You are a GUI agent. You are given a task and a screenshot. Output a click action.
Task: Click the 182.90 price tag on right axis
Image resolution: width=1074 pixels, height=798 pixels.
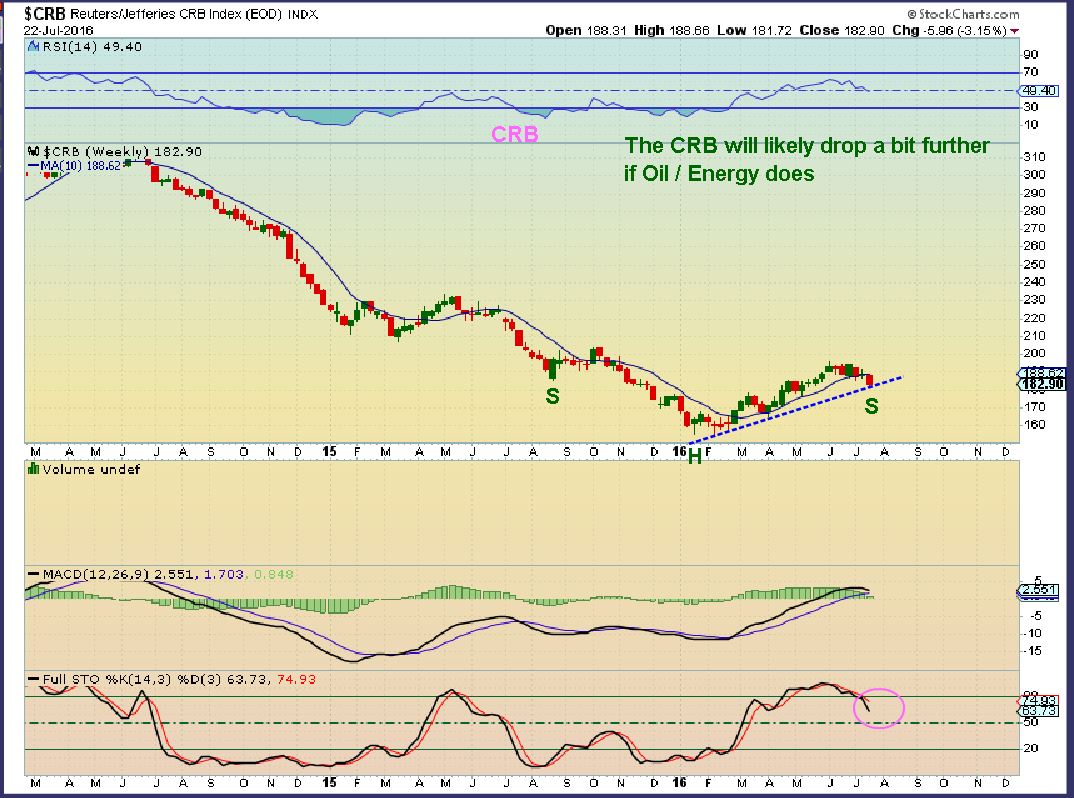tap(1042, 384)
